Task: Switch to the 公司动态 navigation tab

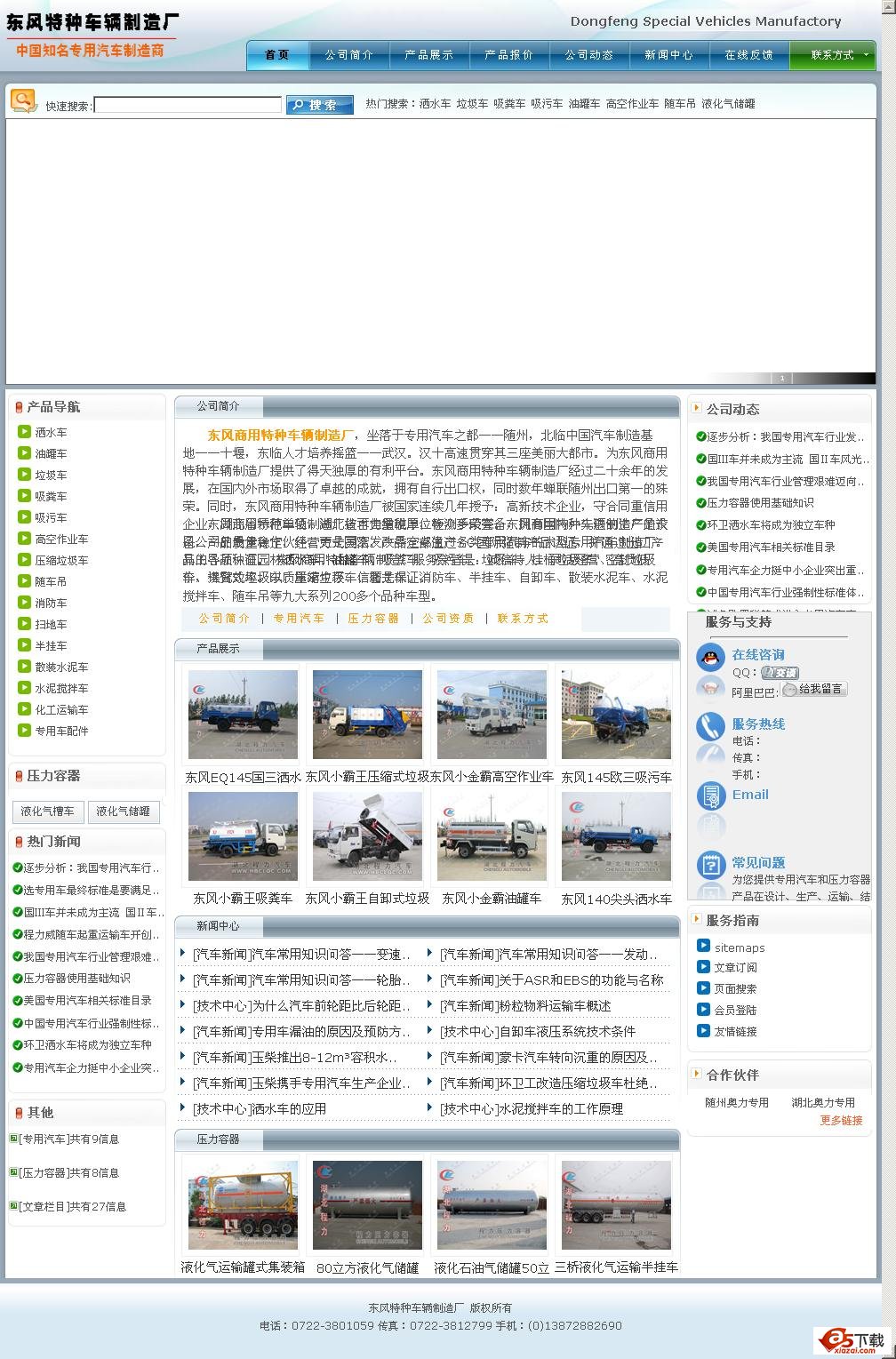Action: click(589, 55)
